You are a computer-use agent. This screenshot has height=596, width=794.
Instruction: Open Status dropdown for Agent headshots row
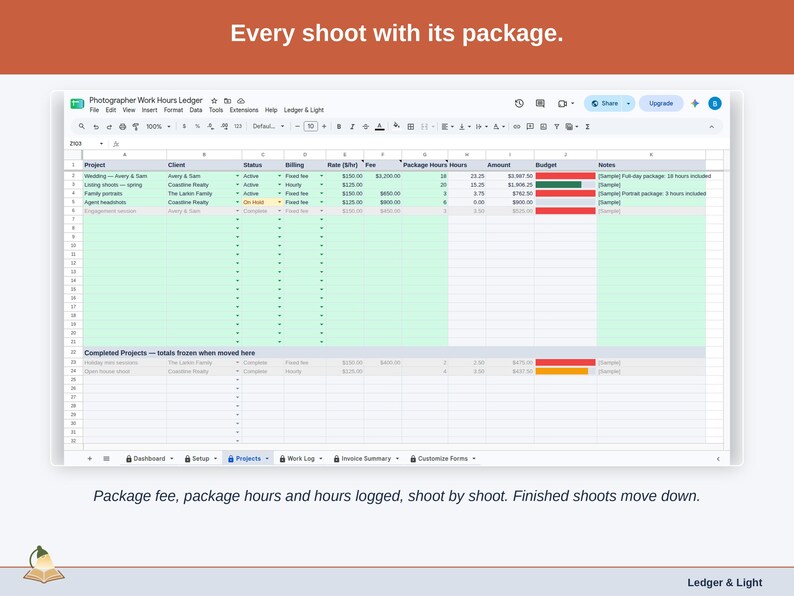point(279,203)
